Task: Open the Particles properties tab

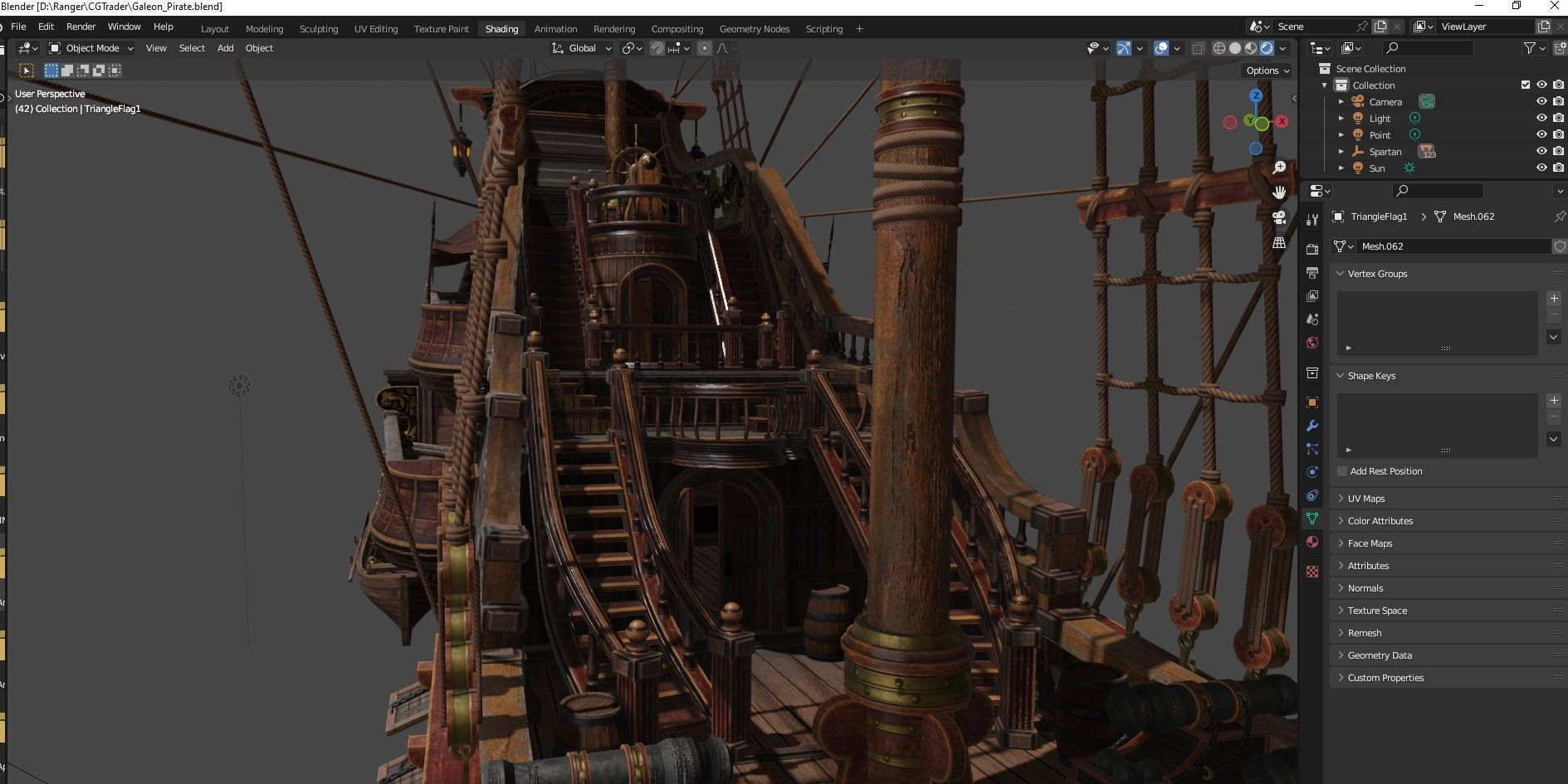Action: [1312, 449]
